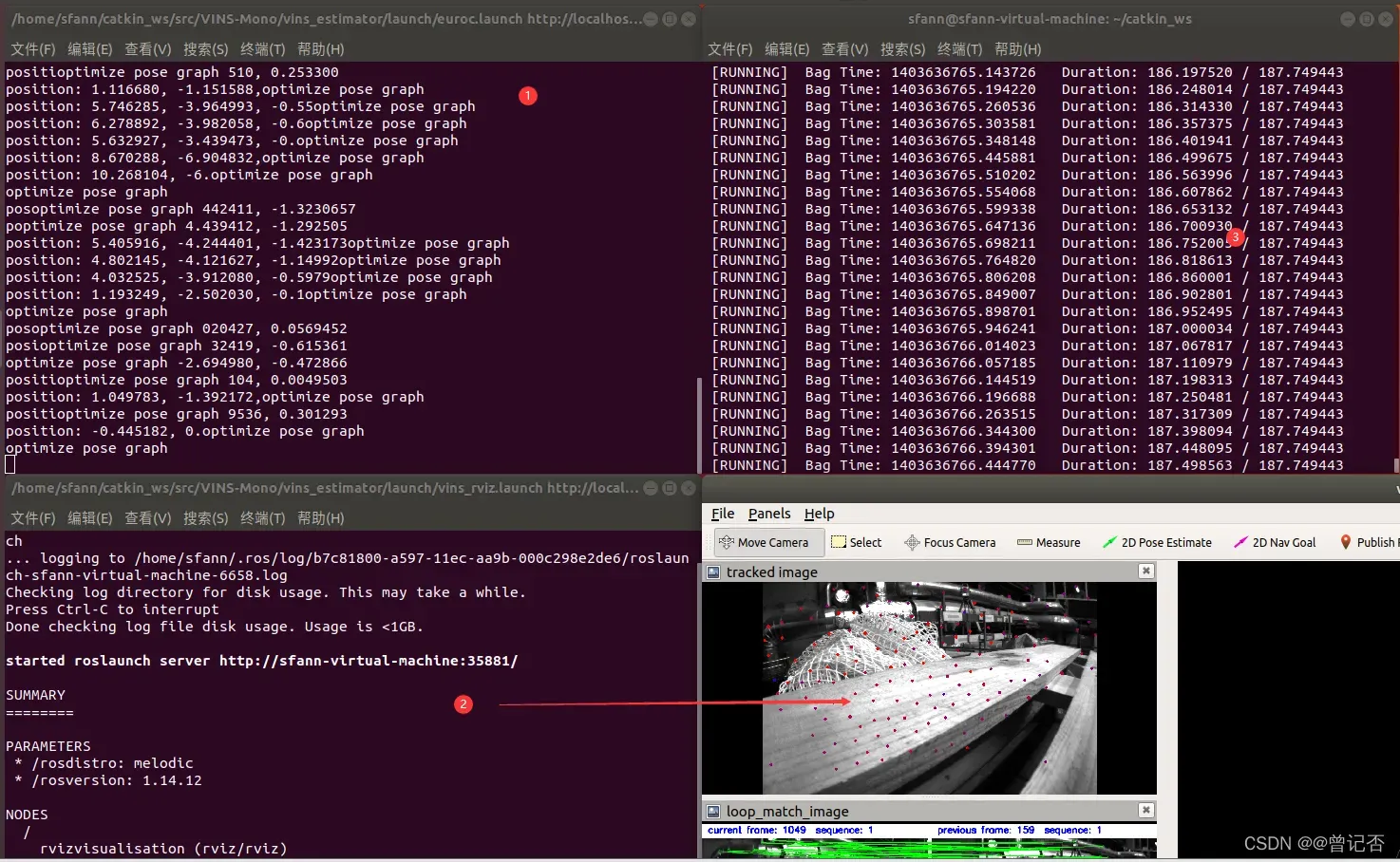Open 查看(V) menu in catkin_ws terminal
This screenshot has width=1400, height=862.
(x=845, y=48)
